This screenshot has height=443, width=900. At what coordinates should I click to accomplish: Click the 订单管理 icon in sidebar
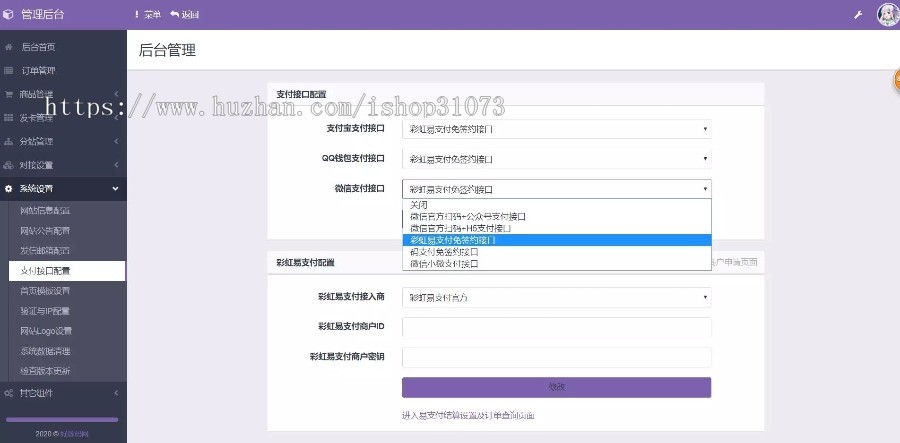9,71
